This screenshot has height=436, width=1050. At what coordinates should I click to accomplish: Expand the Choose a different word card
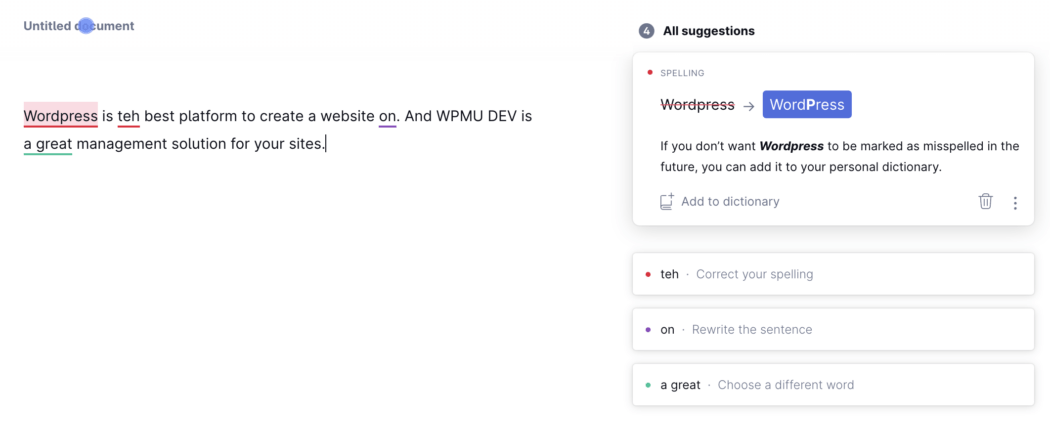tap(832, 385)
